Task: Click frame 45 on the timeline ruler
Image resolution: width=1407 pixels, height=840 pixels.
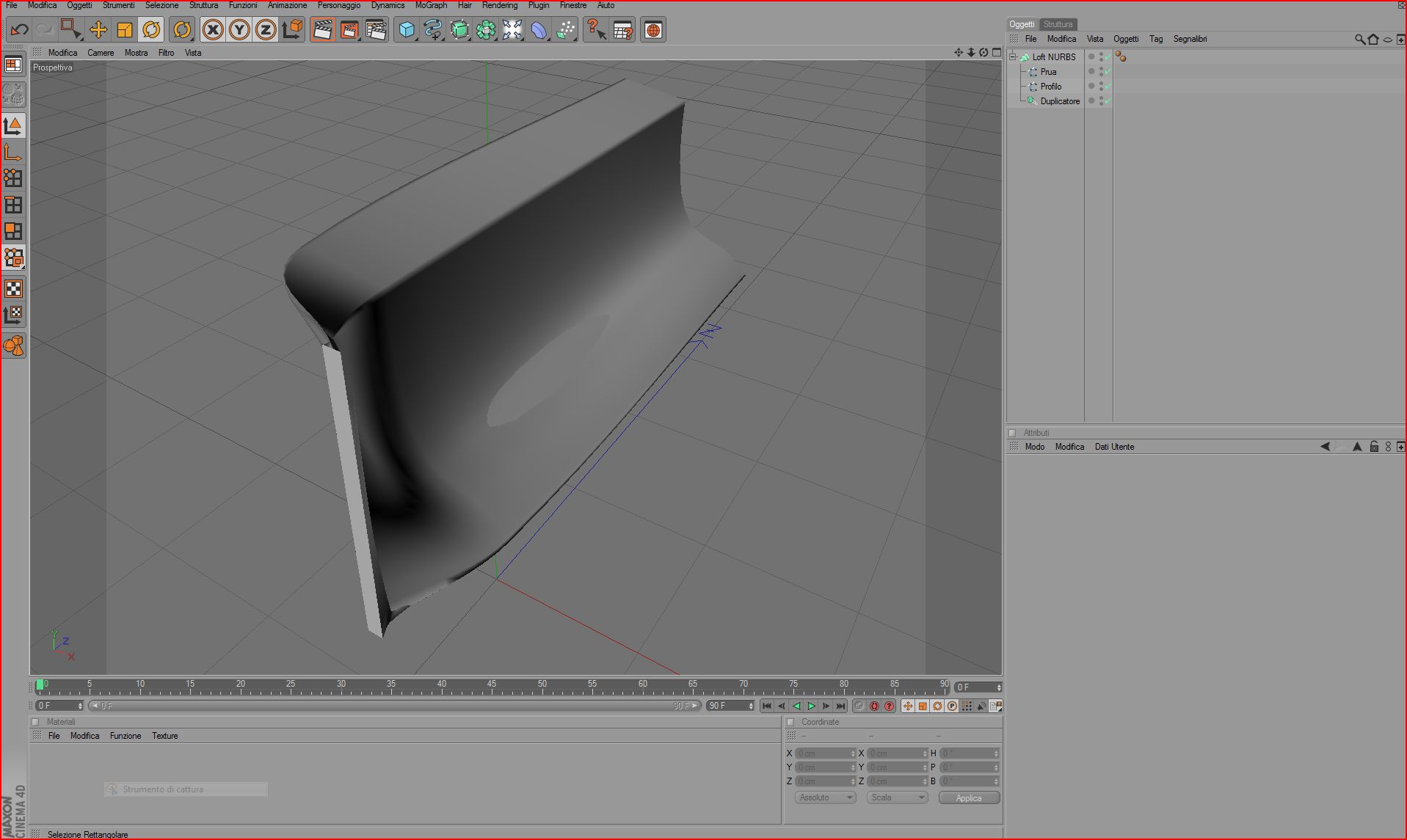Action: click(491, 684)
